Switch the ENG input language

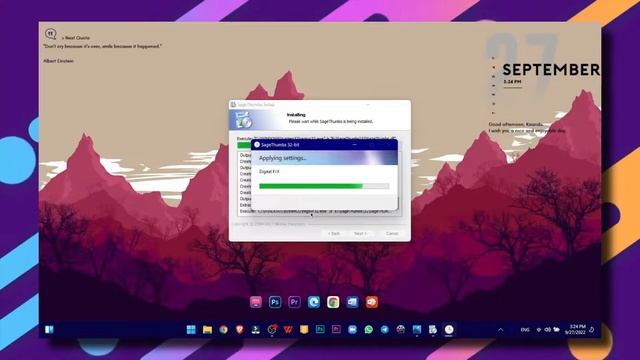coord(525,330)
